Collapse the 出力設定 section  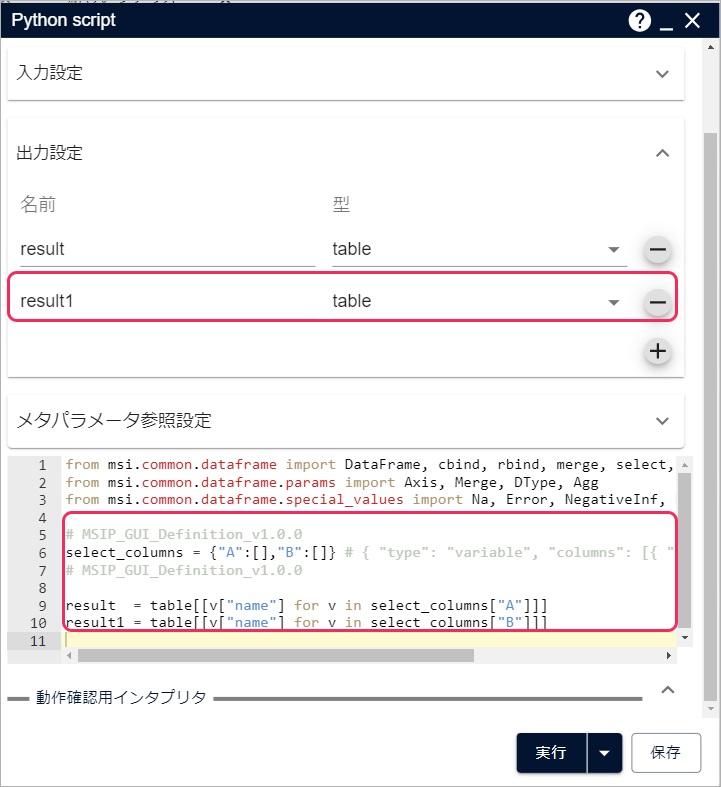pyautogui.click(x=662, y=153)
